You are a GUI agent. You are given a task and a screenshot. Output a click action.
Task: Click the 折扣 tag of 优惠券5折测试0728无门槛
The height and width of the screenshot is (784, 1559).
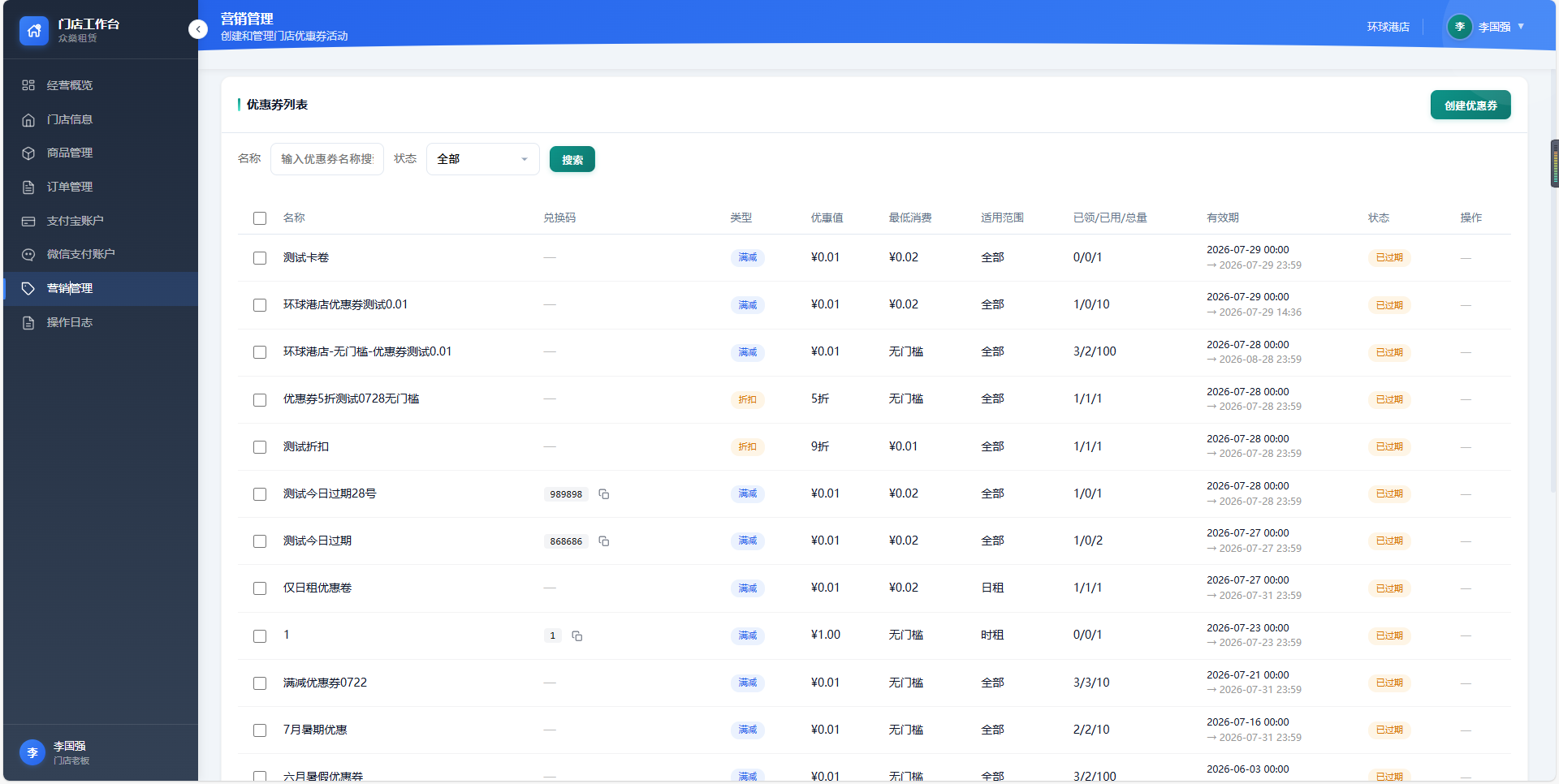pyautogui.click(x=747, y=399)
